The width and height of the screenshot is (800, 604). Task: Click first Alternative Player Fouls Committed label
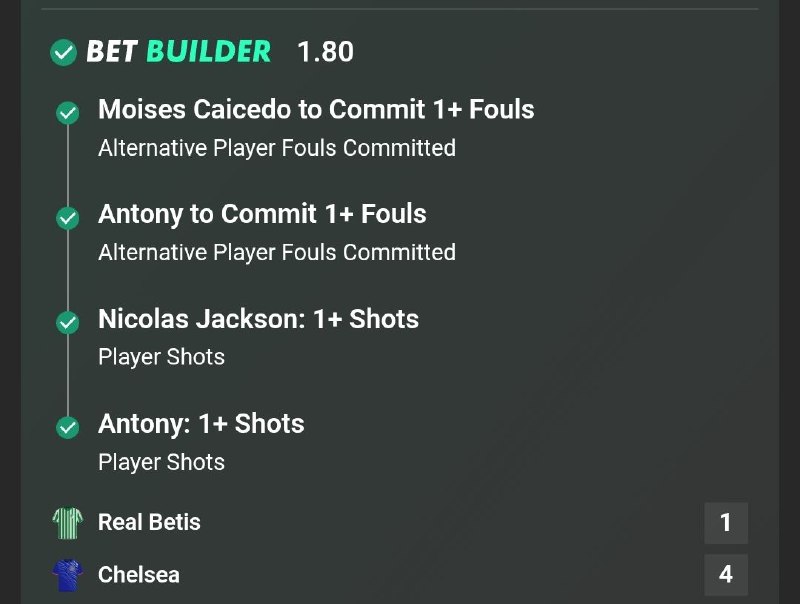pyautogui.click(x=277, y=148)
